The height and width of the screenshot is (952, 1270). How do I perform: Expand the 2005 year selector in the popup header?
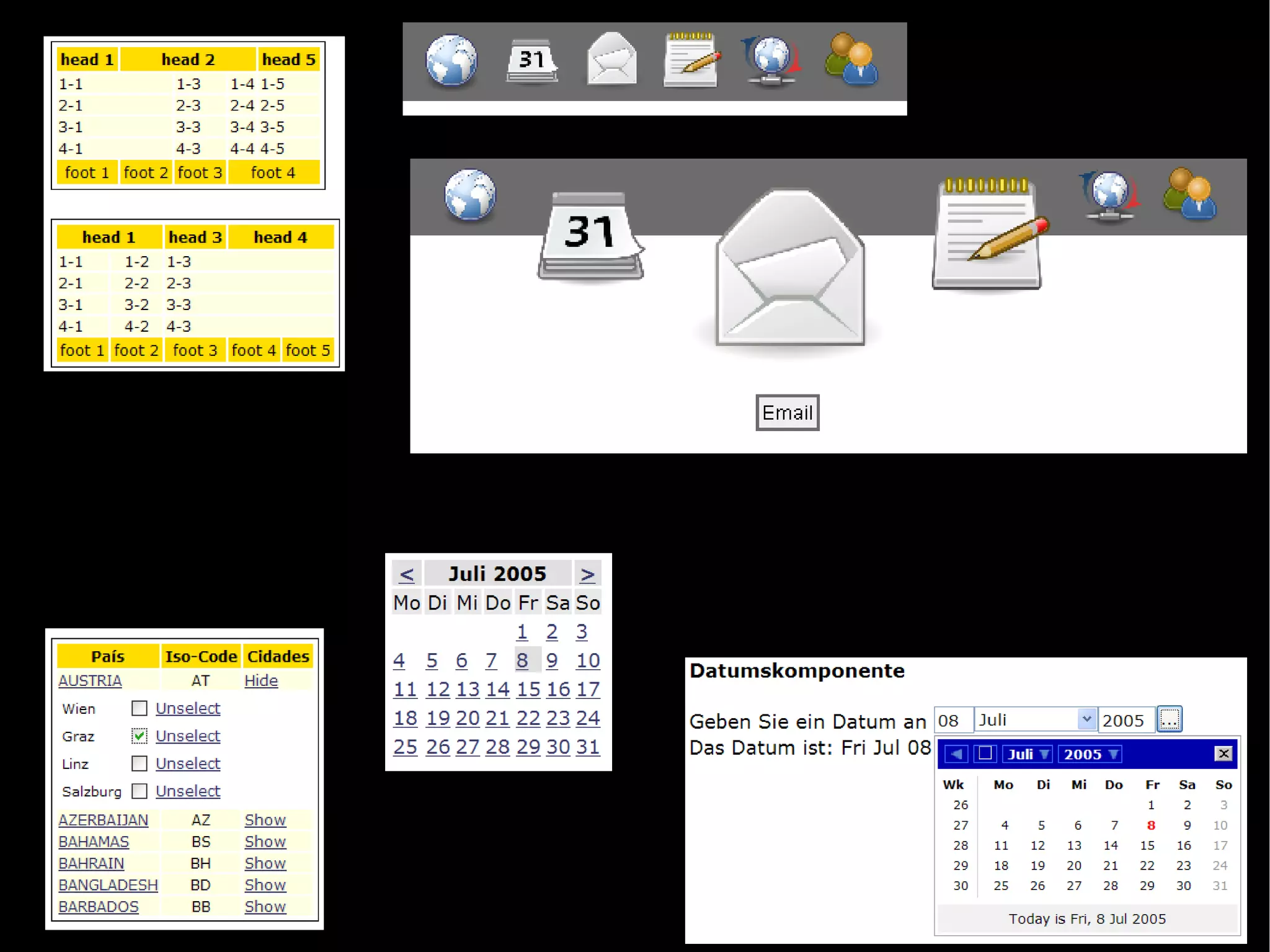pyautogui.click(x=1090, y=754)
